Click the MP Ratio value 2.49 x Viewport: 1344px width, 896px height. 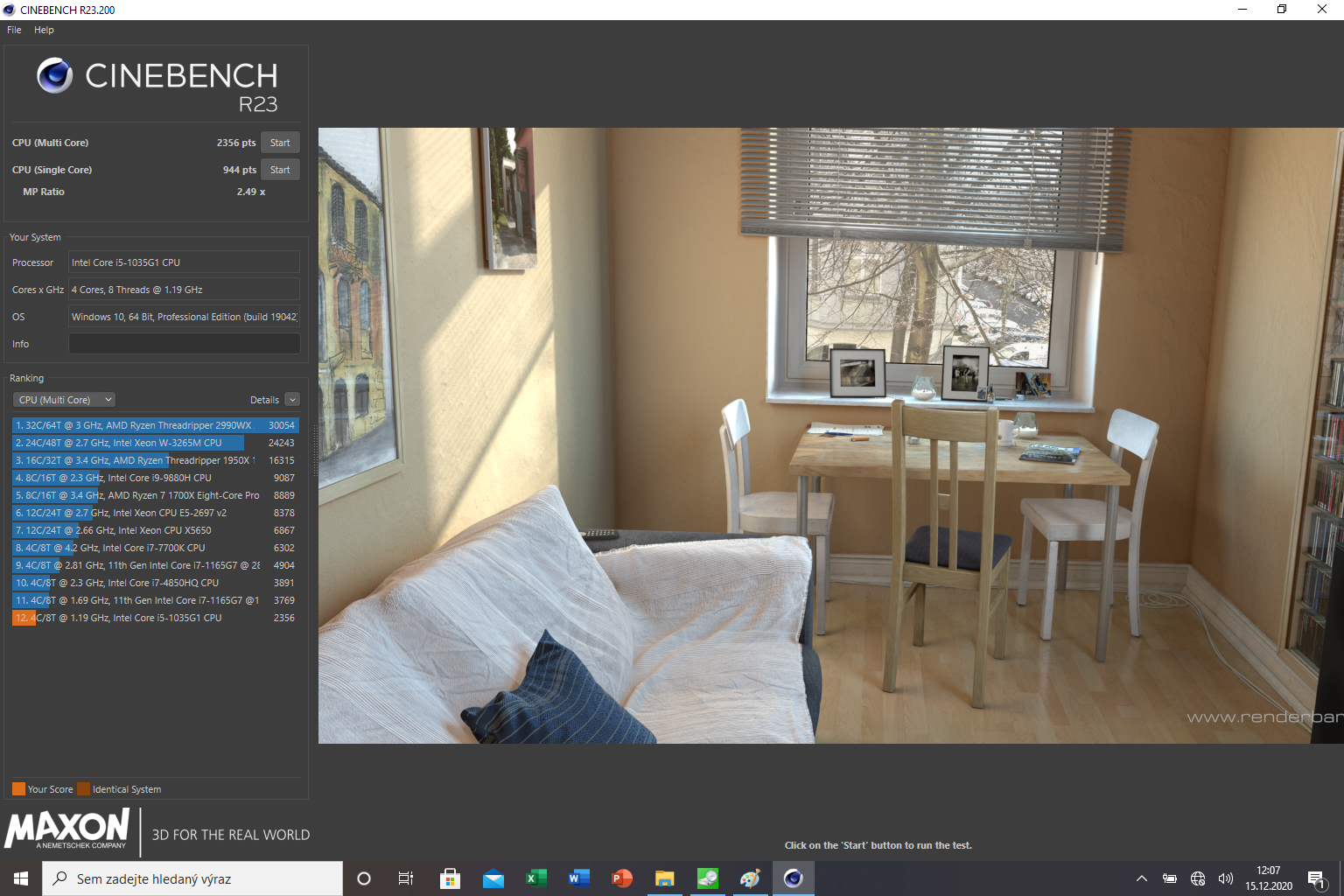(x=251, y=192)
